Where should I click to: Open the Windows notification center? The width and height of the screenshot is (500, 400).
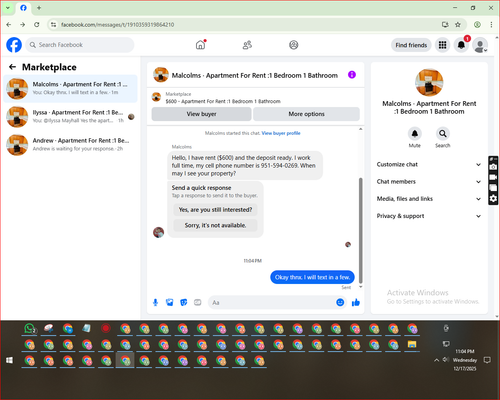(487, 360)
